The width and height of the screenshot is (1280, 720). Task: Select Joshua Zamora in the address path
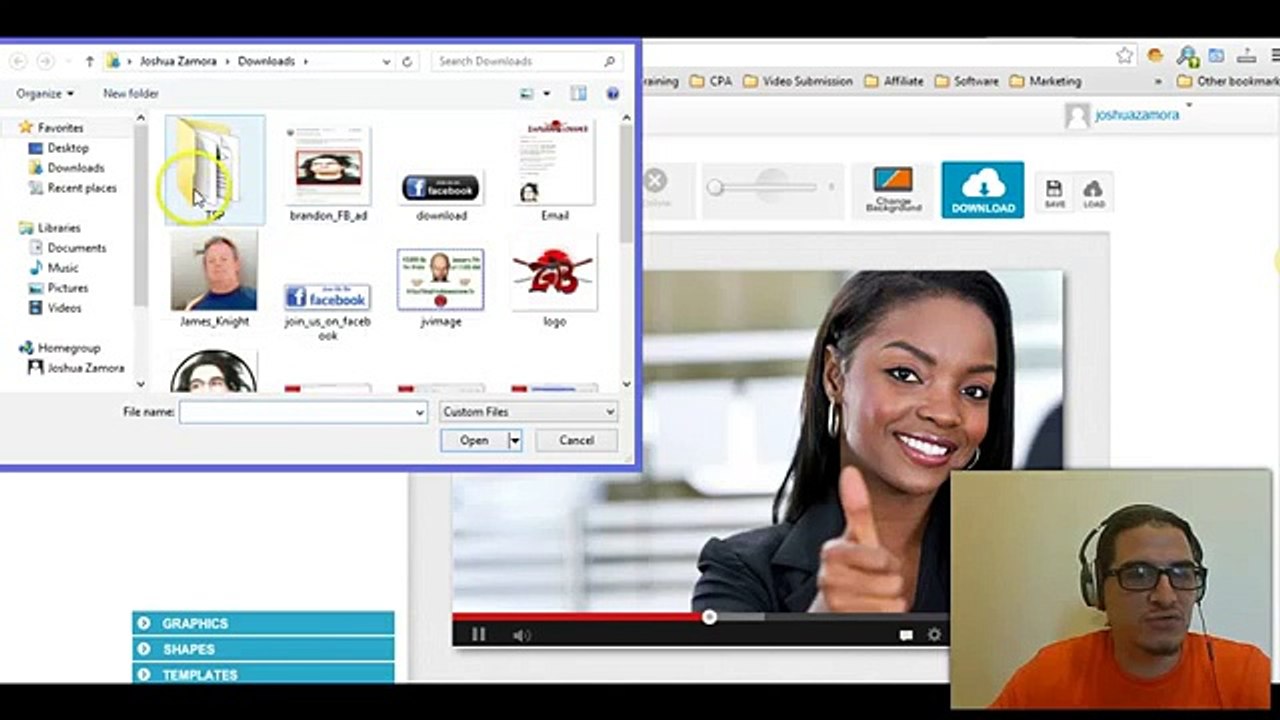(180, 61)
